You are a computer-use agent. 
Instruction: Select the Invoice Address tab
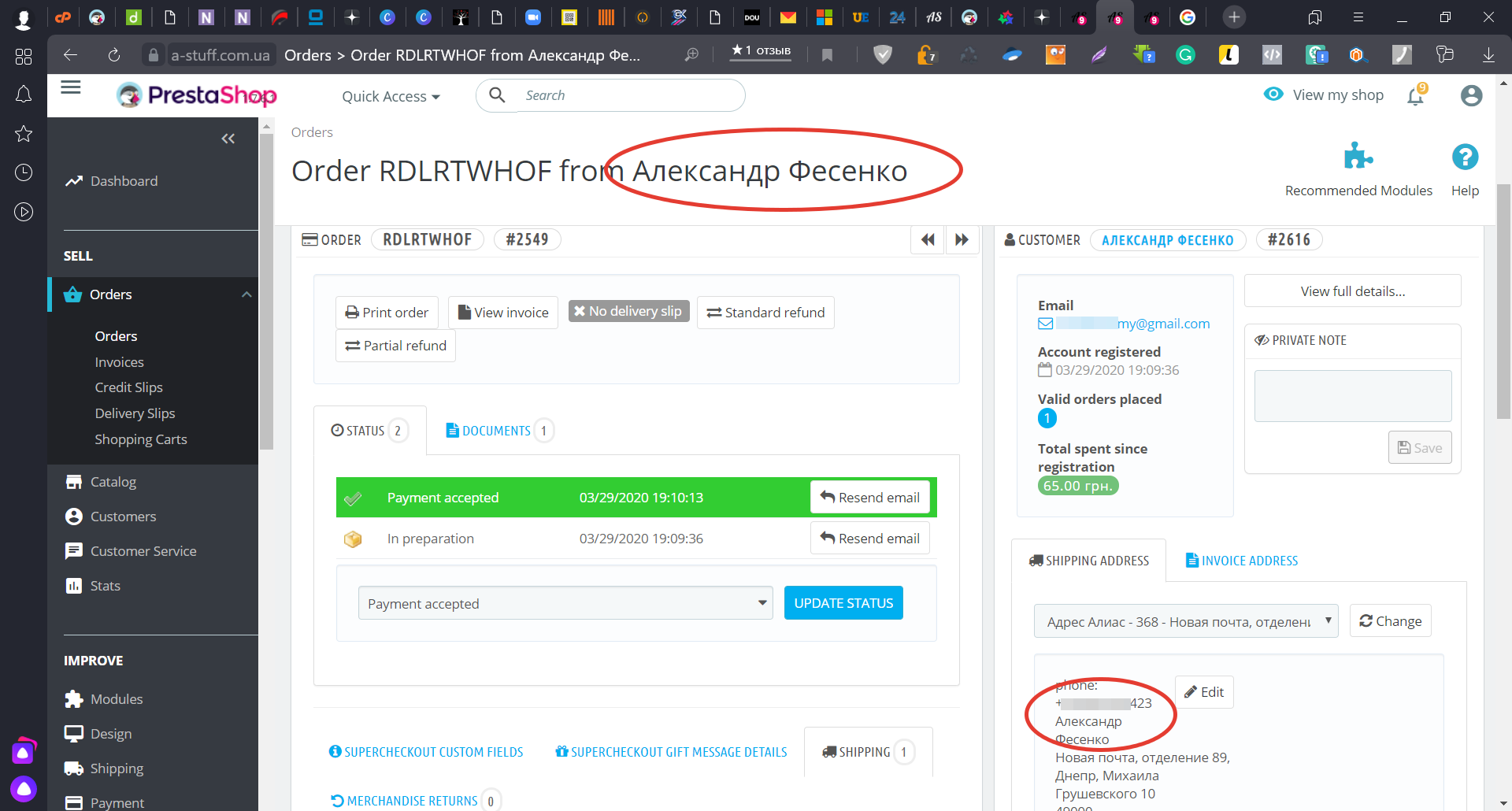point(1242,561)
